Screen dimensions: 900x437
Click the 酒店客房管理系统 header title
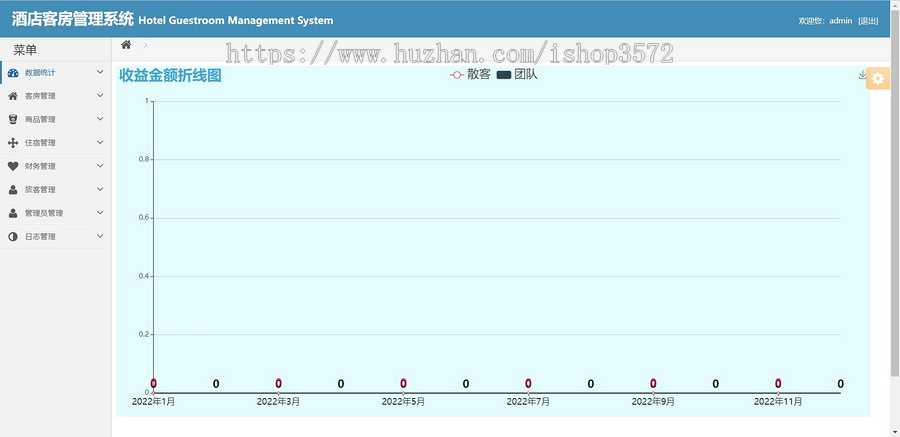72,19
